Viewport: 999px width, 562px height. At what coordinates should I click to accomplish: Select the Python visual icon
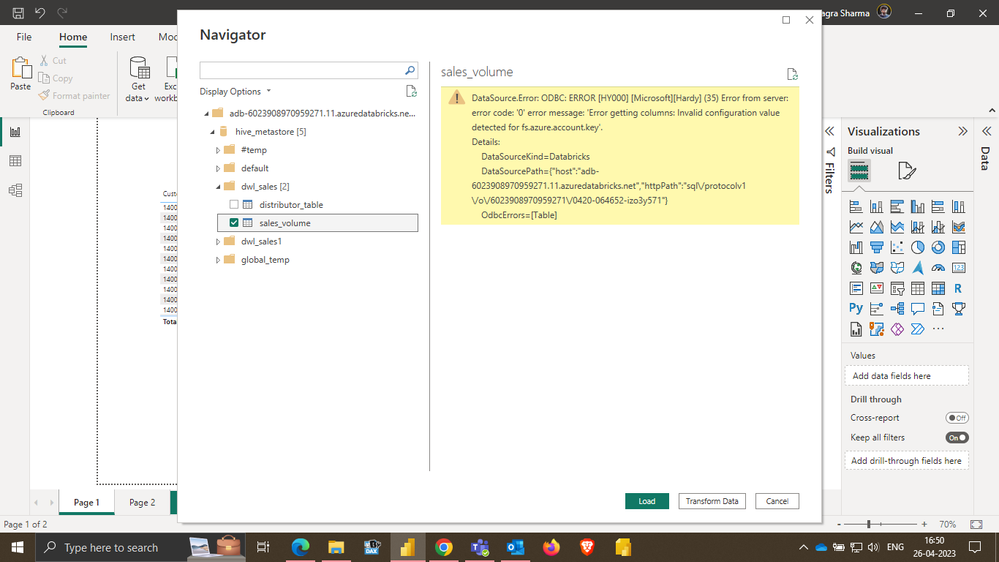(856, 309)
